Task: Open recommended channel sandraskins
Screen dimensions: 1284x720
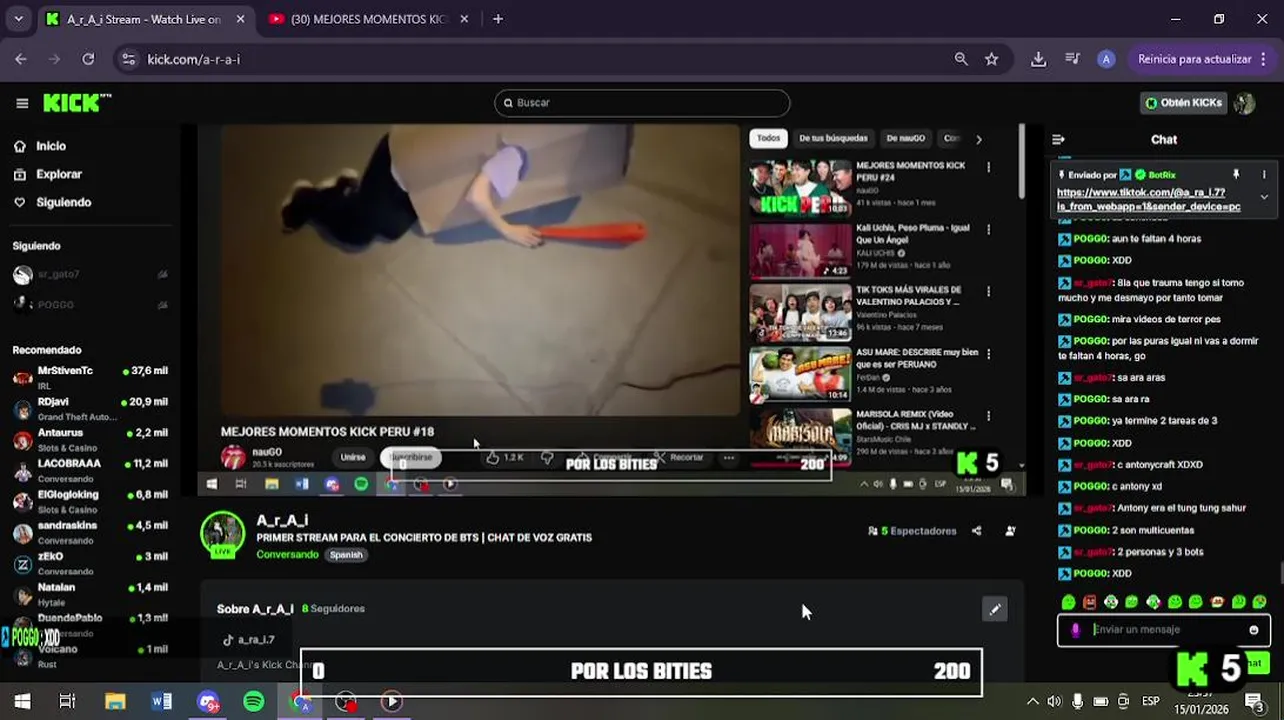Action: 90,532
